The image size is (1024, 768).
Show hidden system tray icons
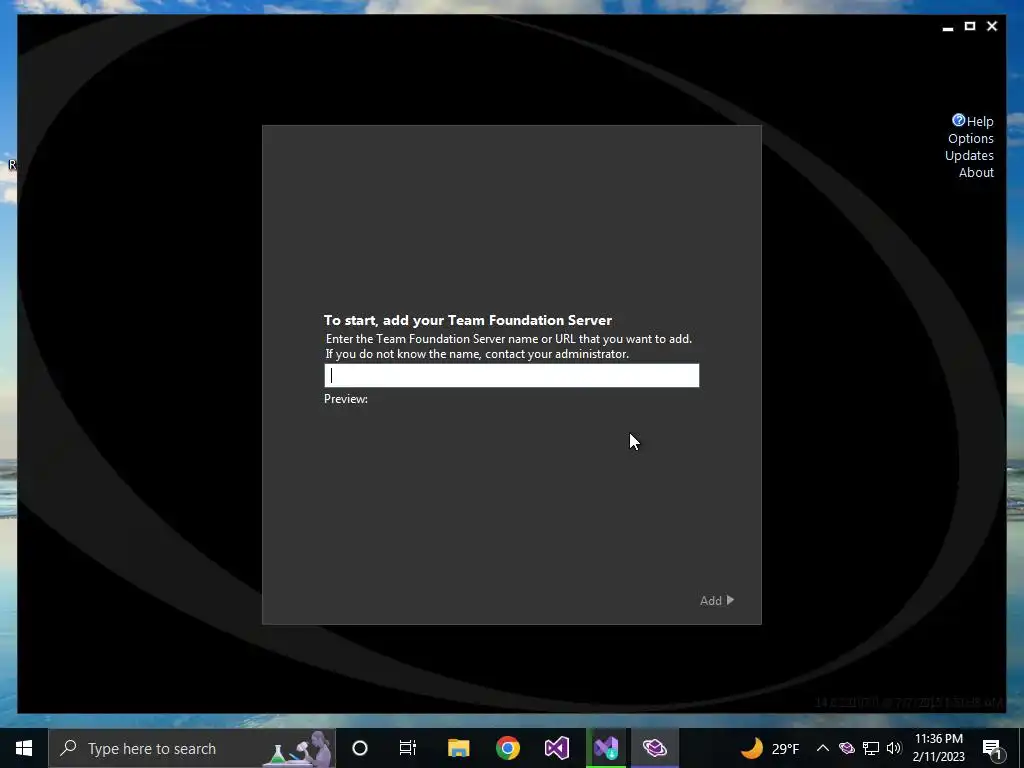(823, 748)
